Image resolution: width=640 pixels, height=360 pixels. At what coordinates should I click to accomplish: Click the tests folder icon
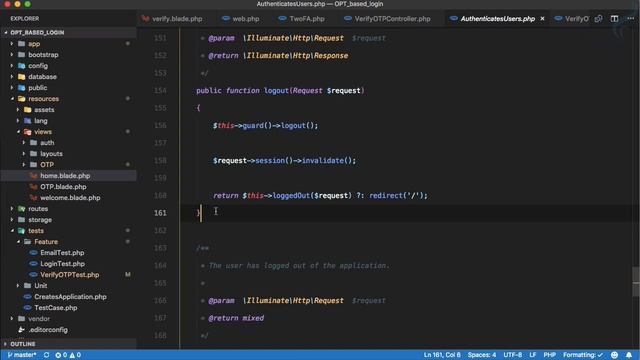coord(22,231)
